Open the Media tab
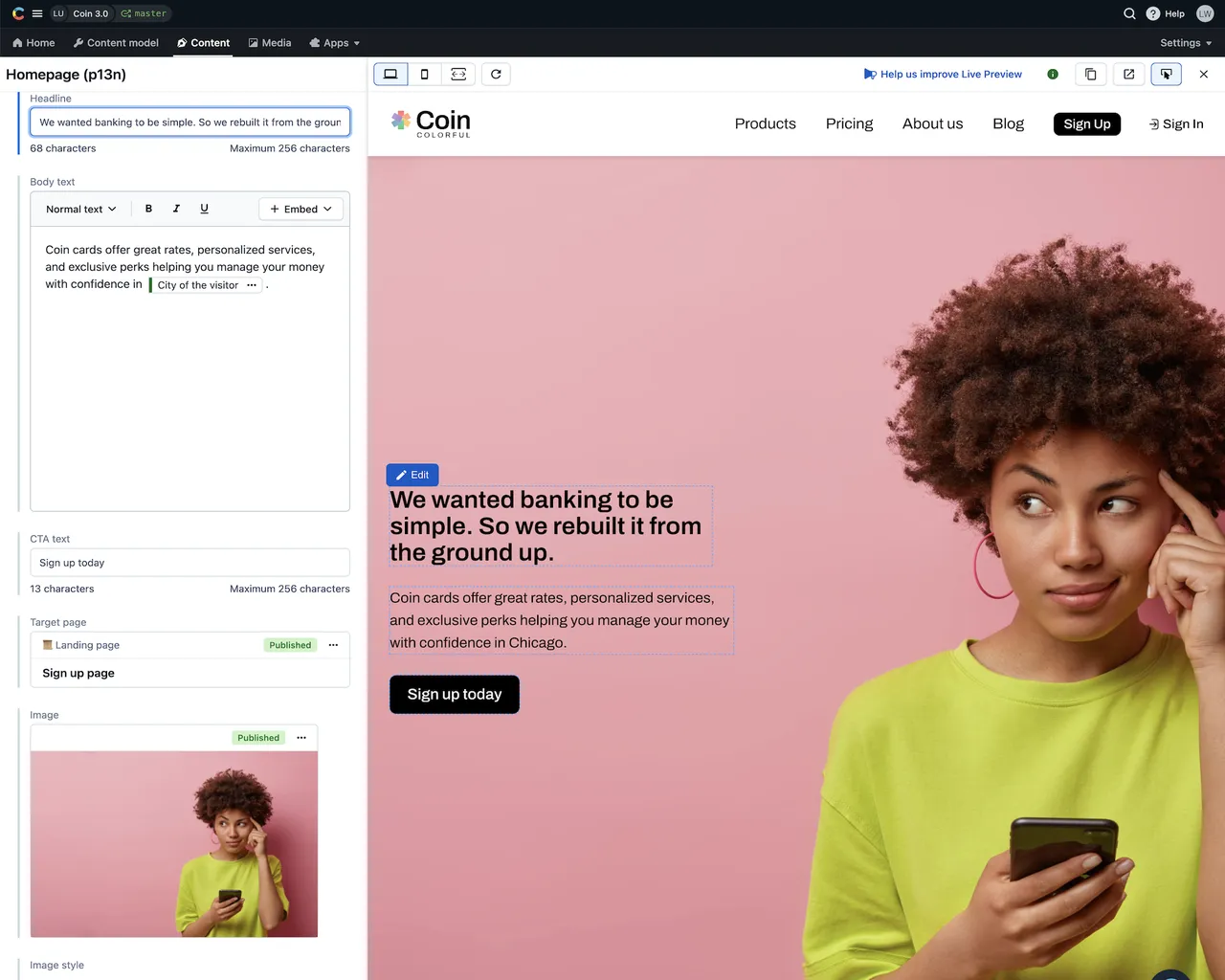1225x980 pixels. coord(270,43)
